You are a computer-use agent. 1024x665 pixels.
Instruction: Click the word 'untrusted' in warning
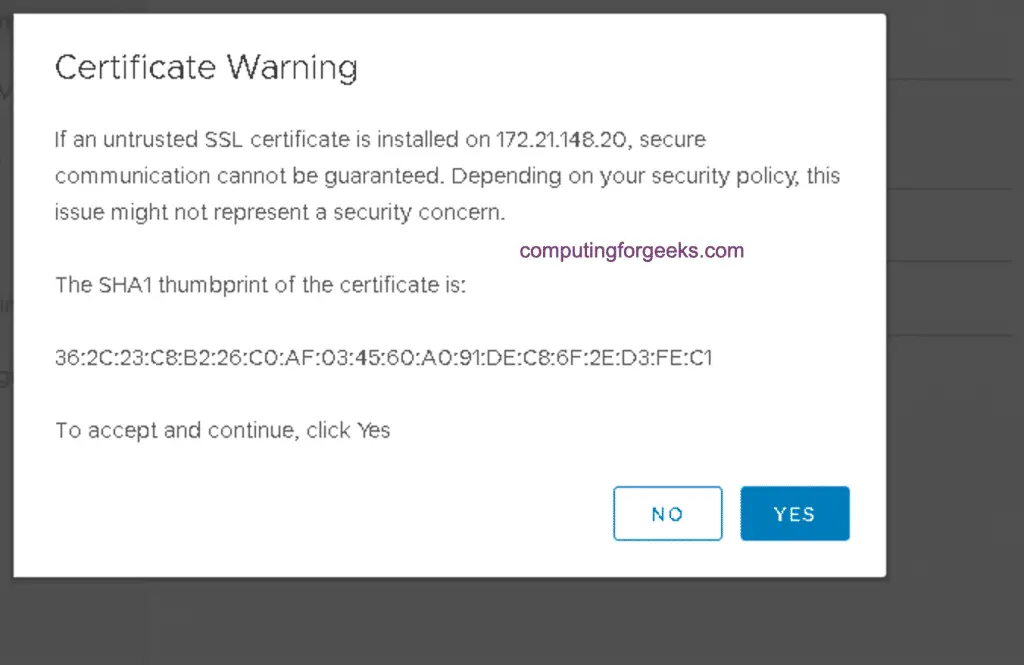click(150, 140)
